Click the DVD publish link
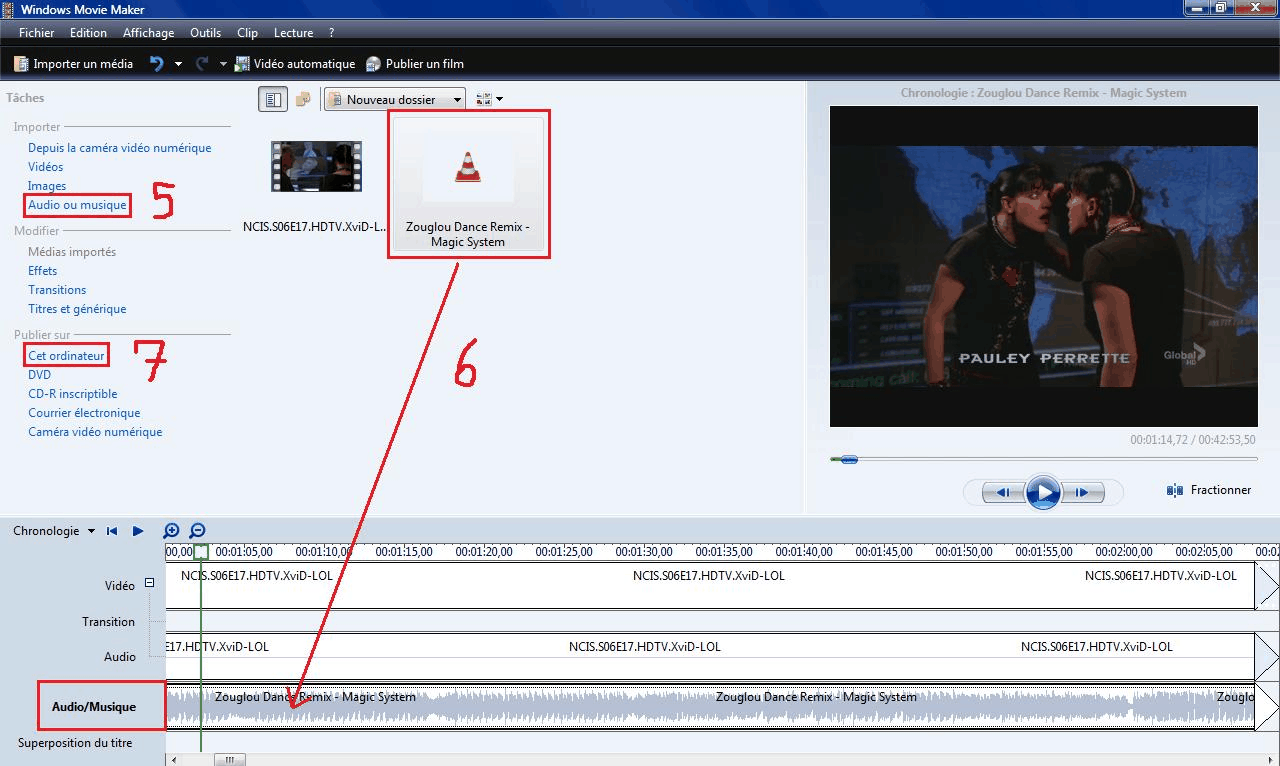Image resolution: width=1280 pixels, height=766 pixels. [40, 375]
